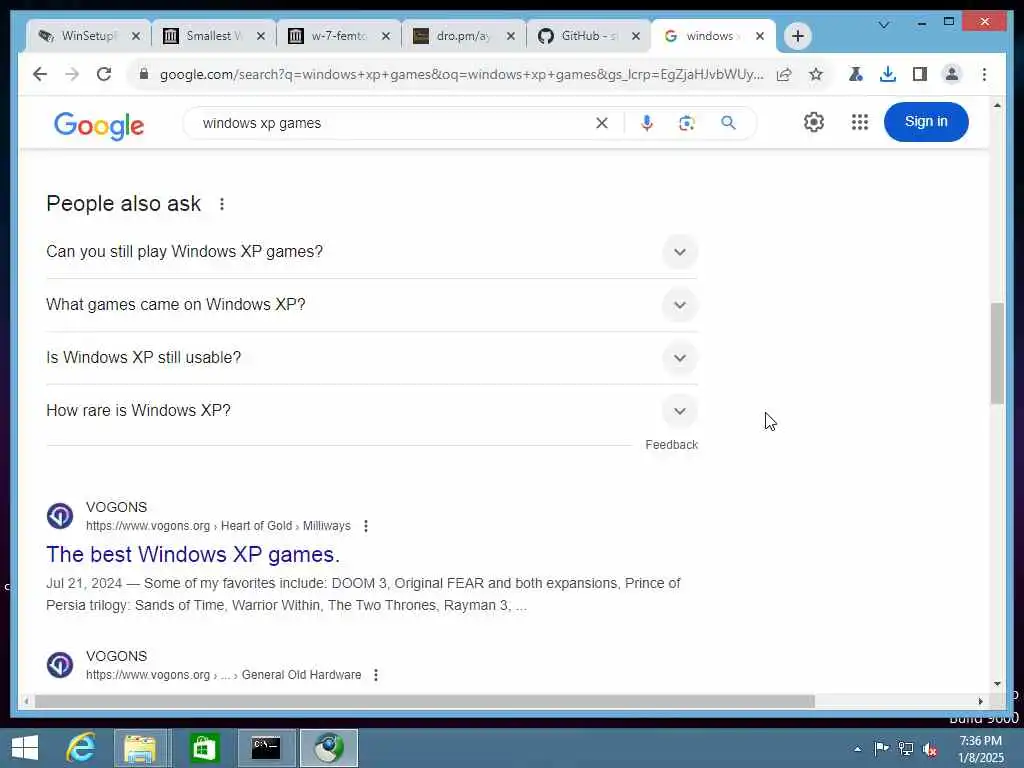Show hidden system tray icons
Viewport: 1024px width, 768px height.
[x=857, y=749]
